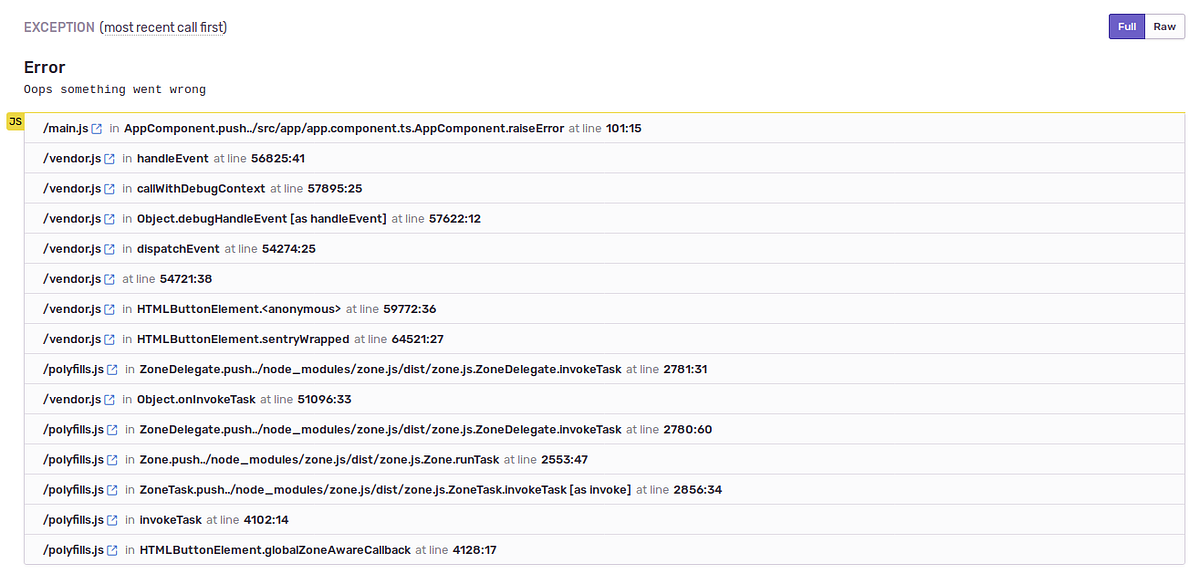Open external link icon for /main.js
The height and width of the screenshot is (574, 1200).
coord(97,129)
